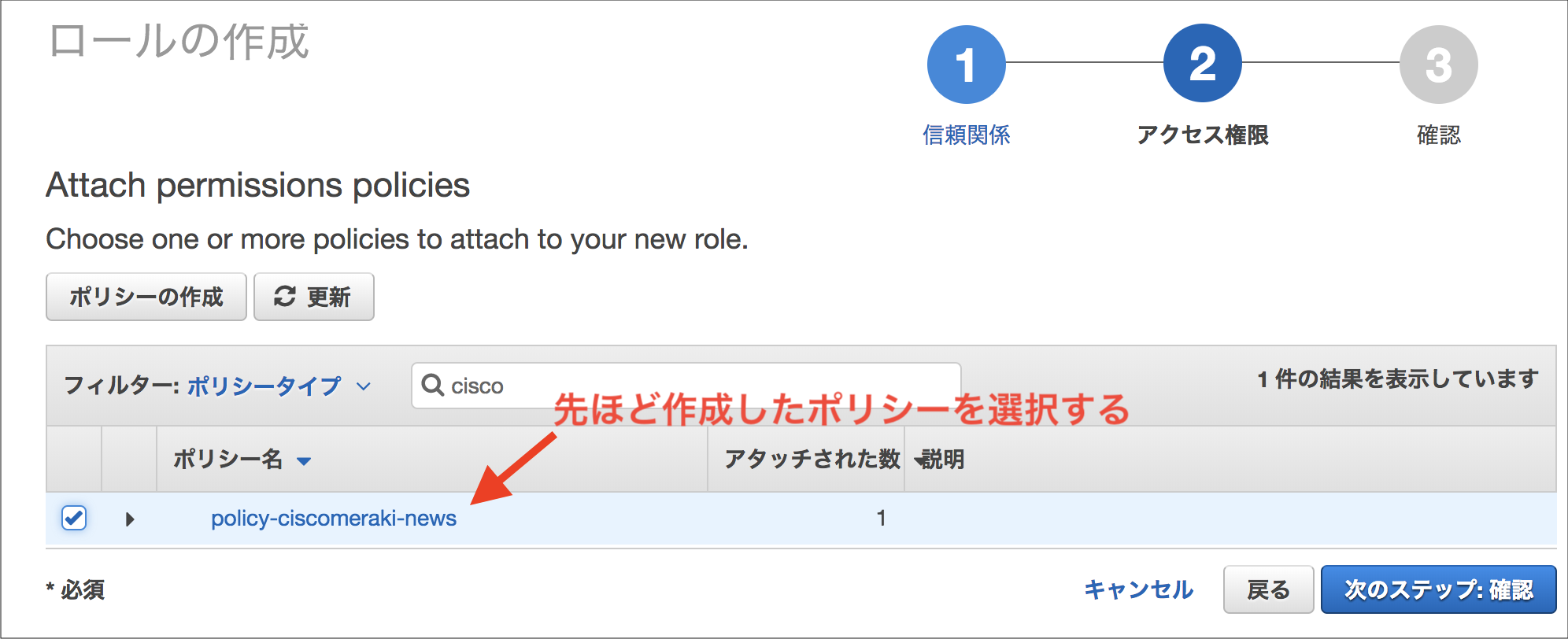Open the ポリシータイプ filter dropdown
This screenshot has height=639, width=1568.
(264, 386)
